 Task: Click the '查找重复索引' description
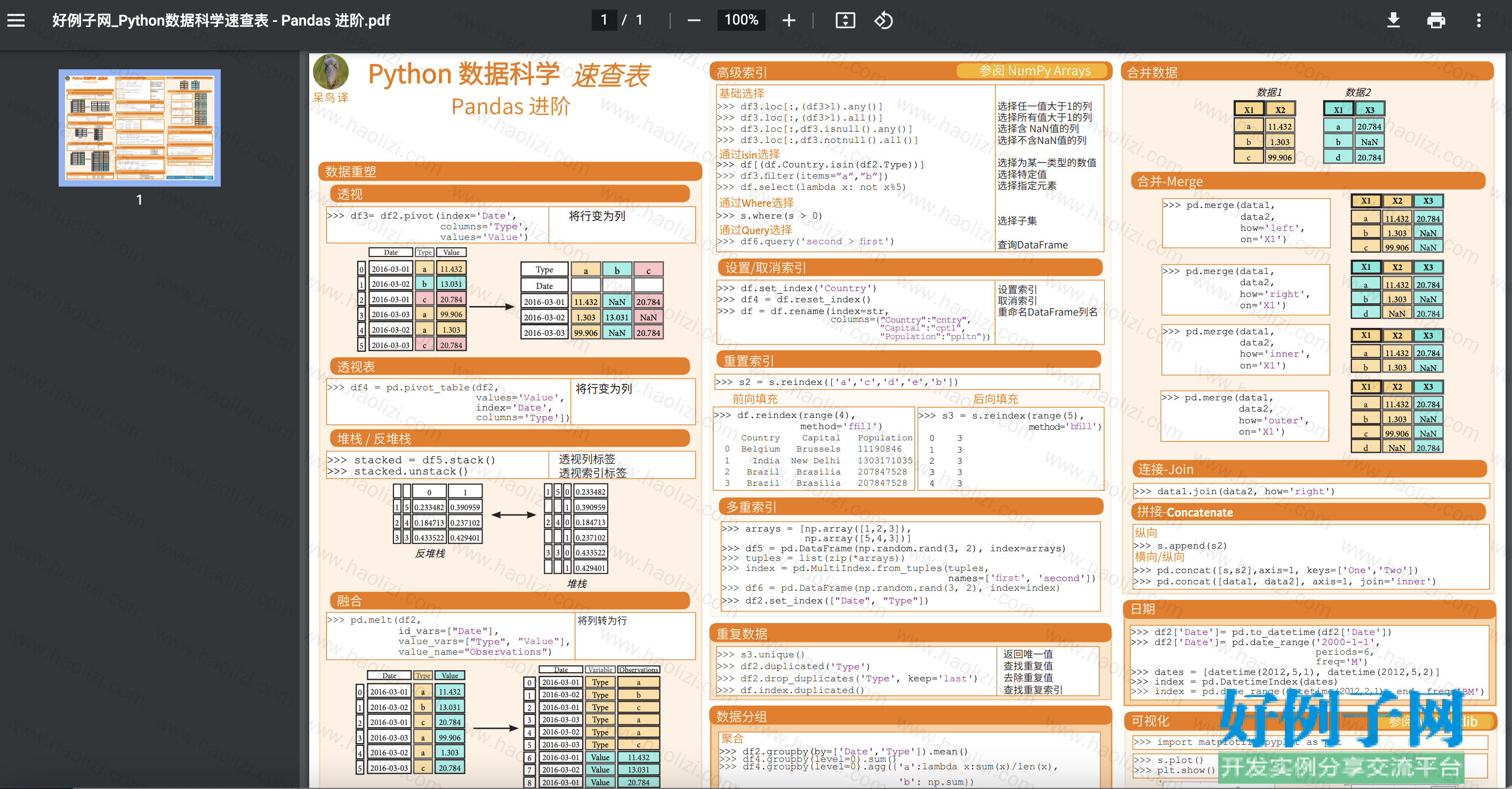[1033, 690]
